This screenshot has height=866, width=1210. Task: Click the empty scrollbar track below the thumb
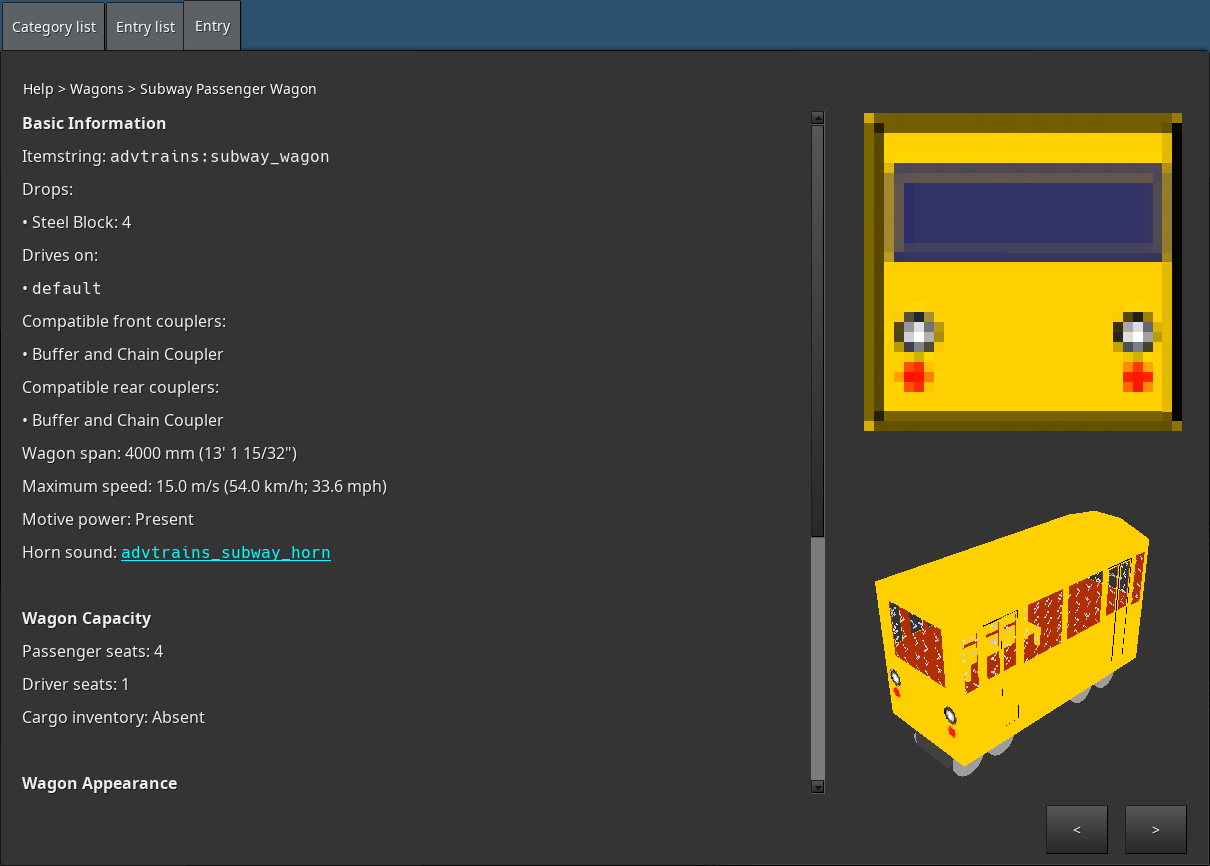coord(817,660)
